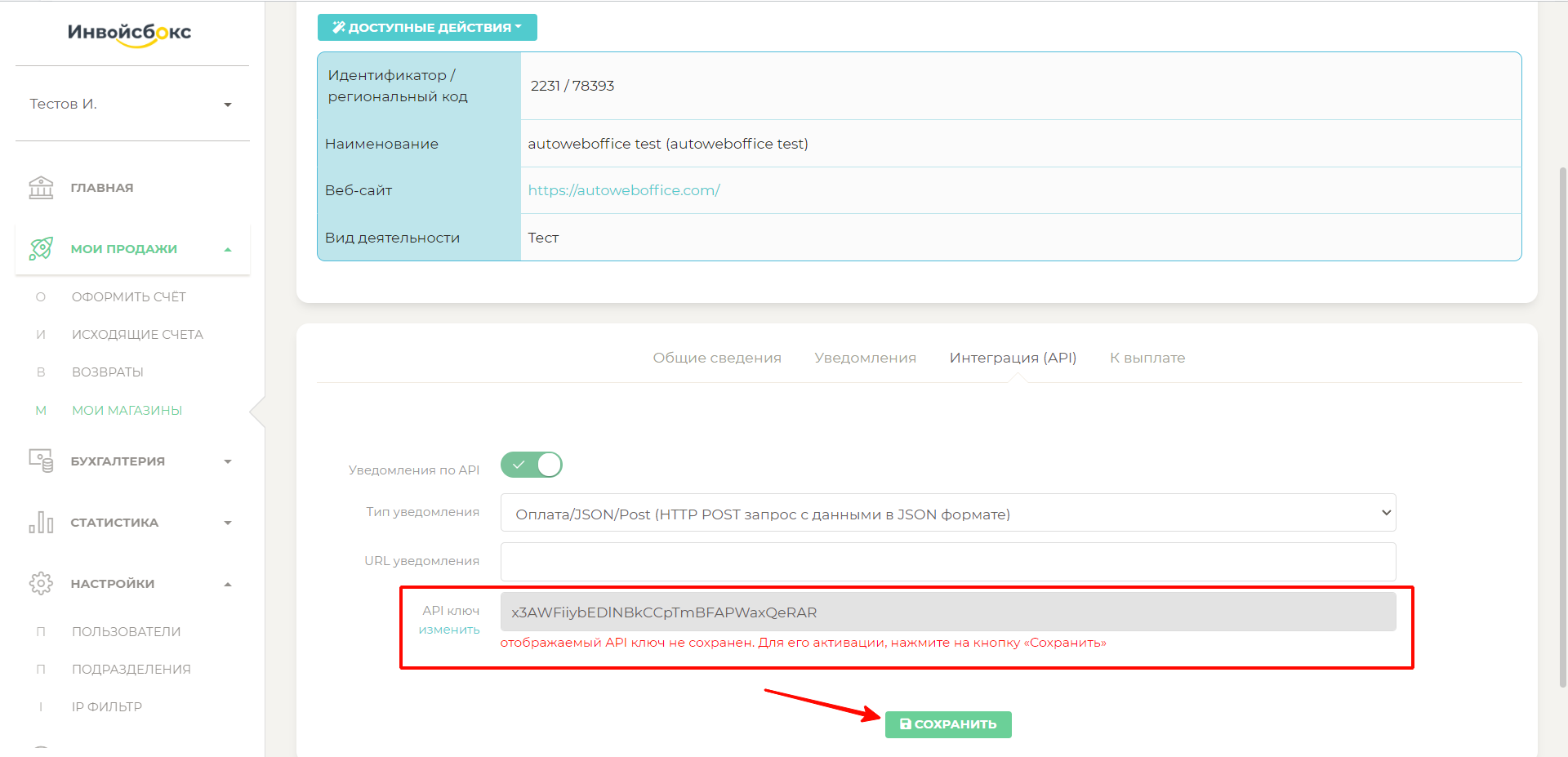Screen dimensions: 1568x757
Task: Click the Мои продажи rocket icon
Action: (41, 249)
